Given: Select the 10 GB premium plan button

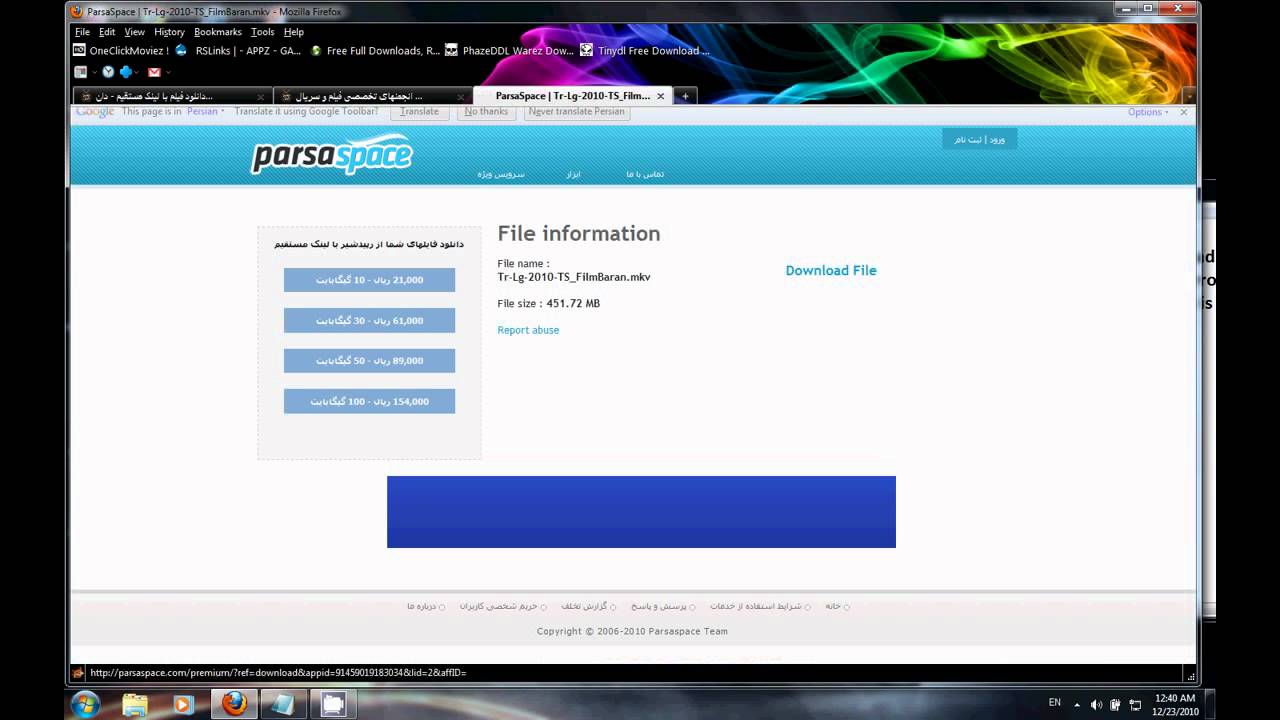Looking at the screenshot, I should point(369,280).
